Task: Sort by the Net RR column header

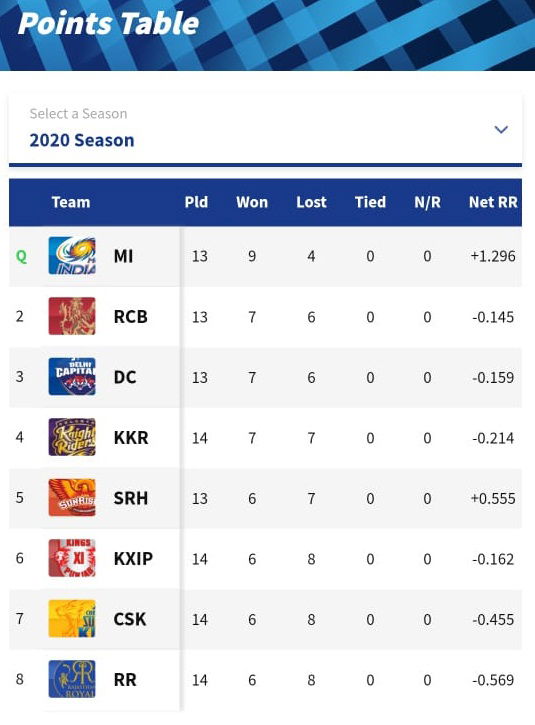Action: pyautogui.click(x=493, y=202)
